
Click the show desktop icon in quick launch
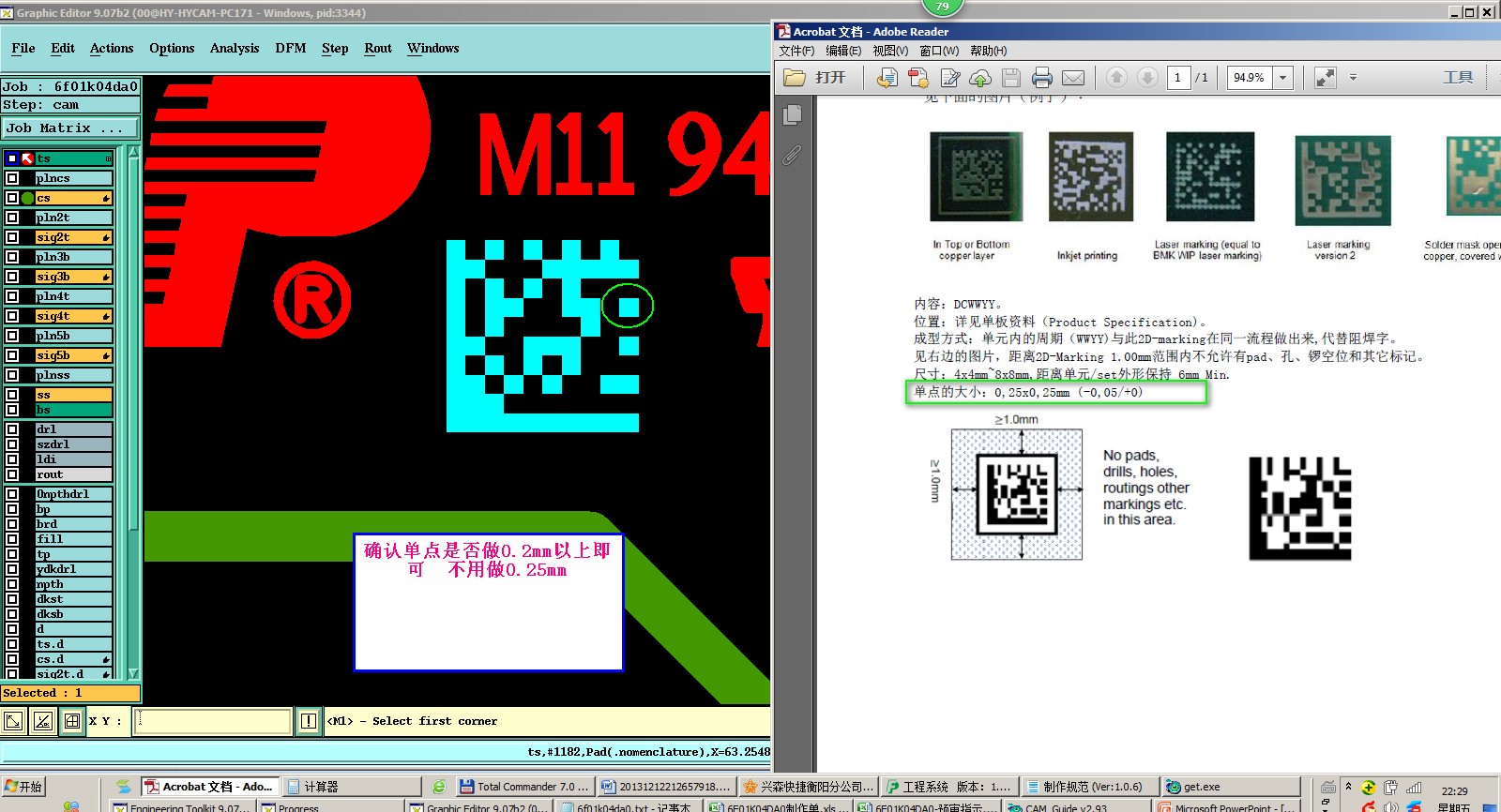point(123,787)
